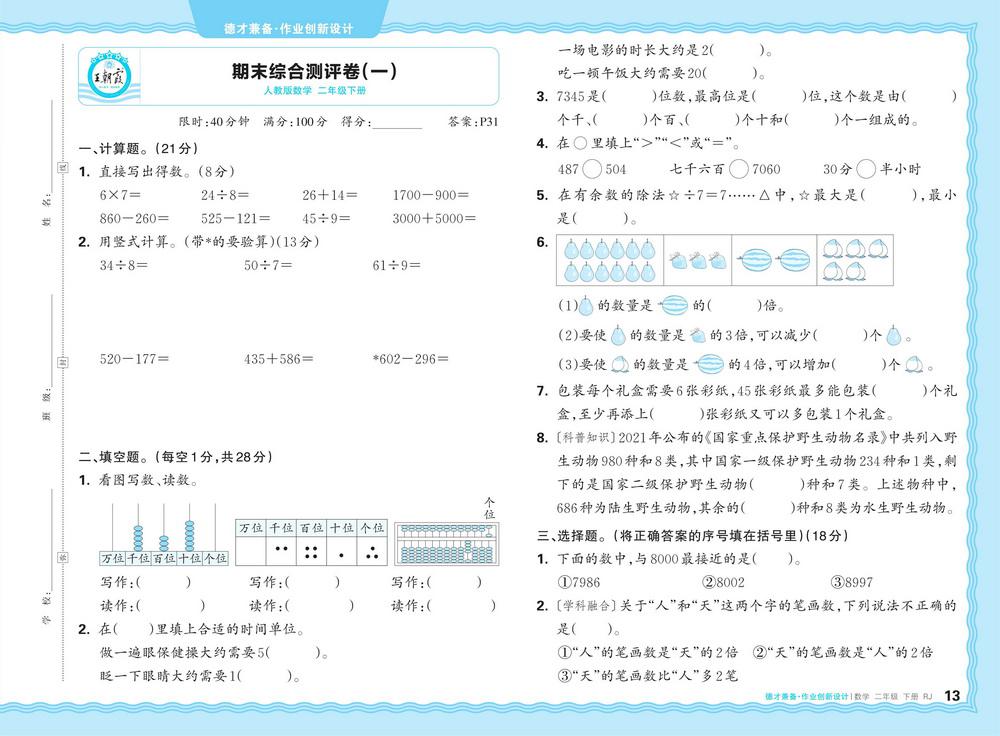This screenshot has width=1000, height=736.
Task: Click the 科普知识 tag in question 8
Action: click(587, 438)
